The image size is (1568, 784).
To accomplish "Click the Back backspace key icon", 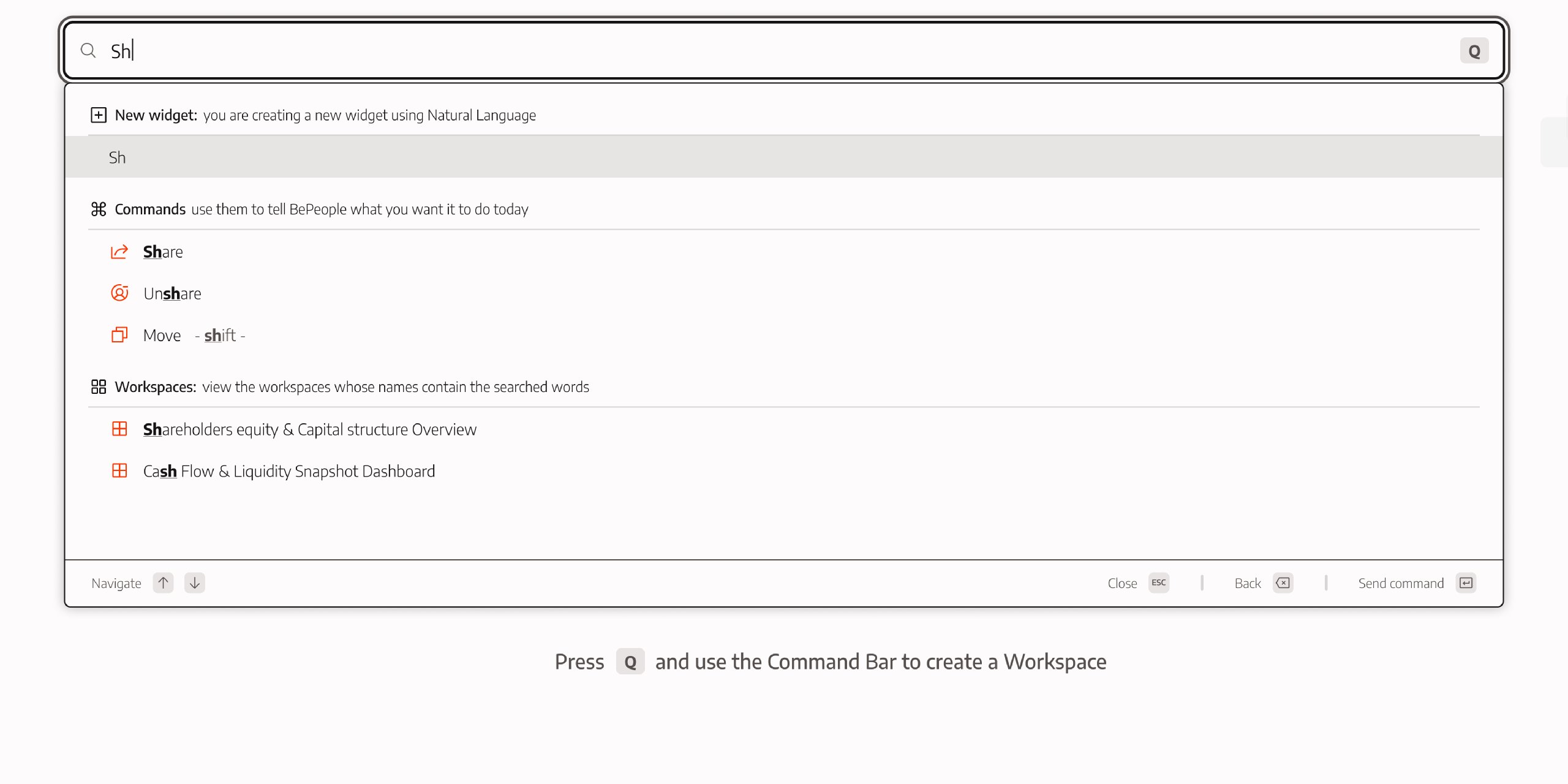I will coord(1283,582).
